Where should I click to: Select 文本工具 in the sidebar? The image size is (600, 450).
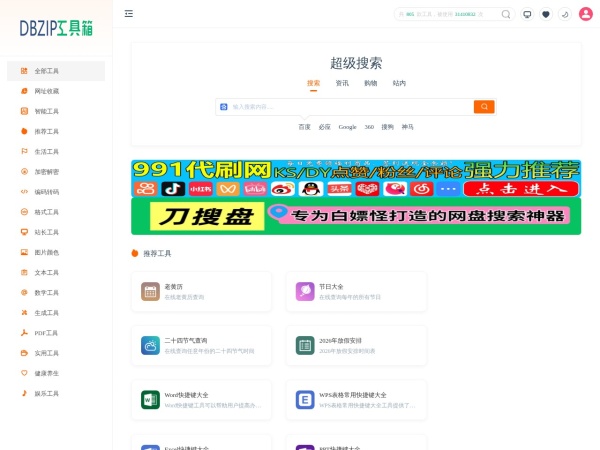click(x=56, y=272)
